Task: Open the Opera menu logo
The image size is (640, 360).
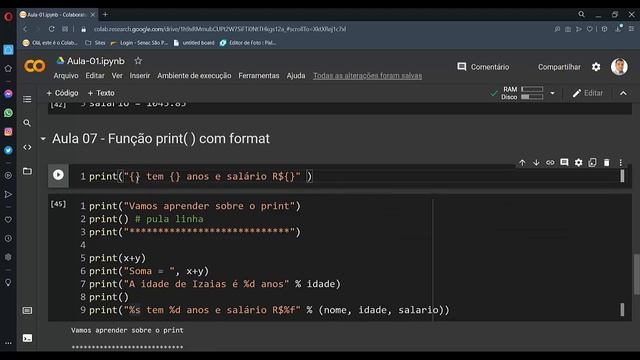Action: coord(8,17)
